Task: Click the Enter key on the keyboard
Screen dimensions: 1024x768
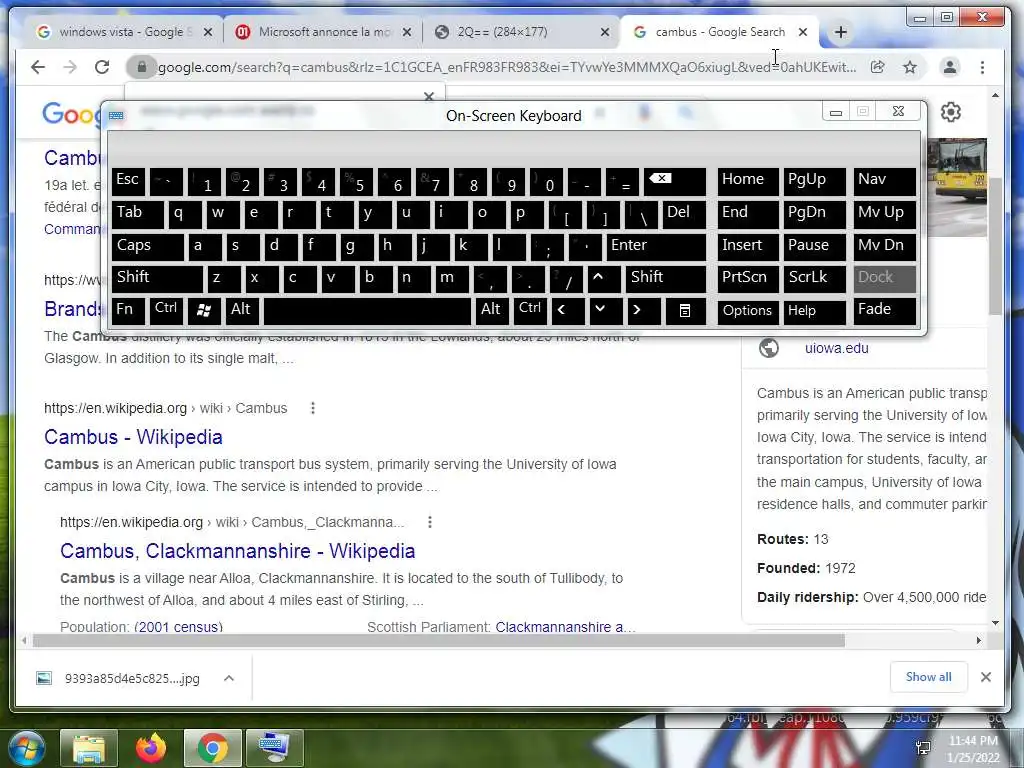Action: tap(656, 247)
